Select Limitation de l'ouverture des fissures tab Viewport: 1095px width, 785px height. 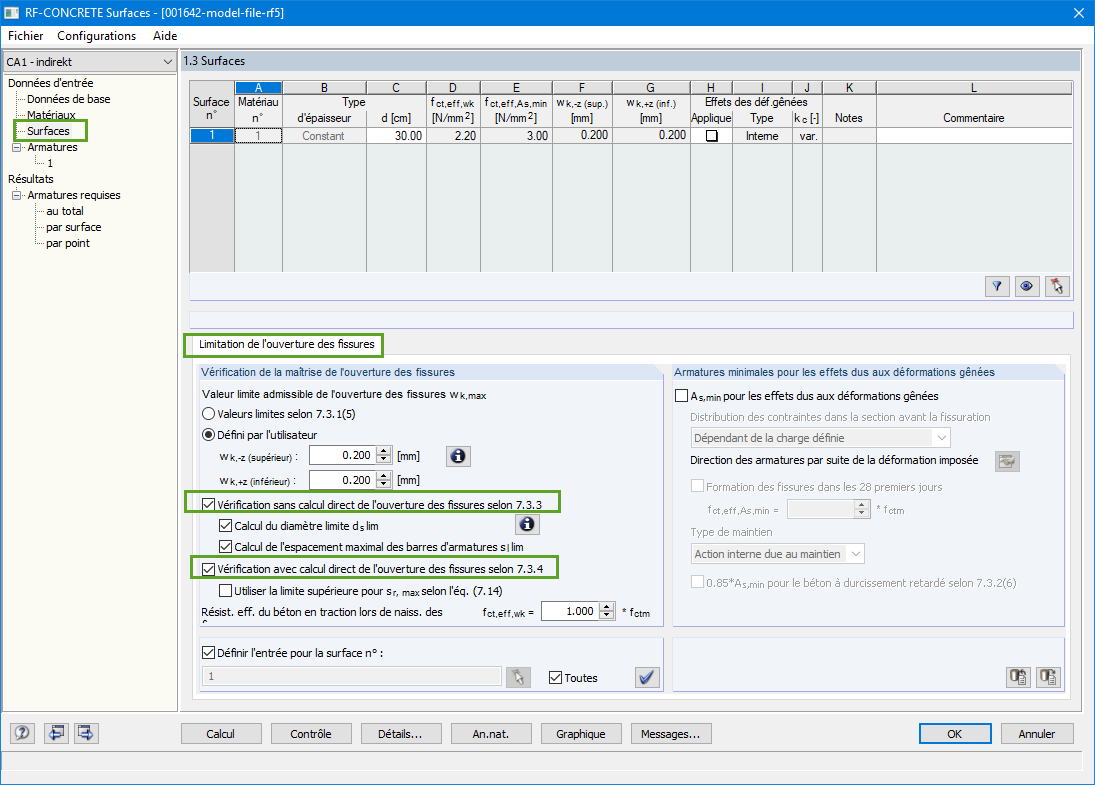286,344
